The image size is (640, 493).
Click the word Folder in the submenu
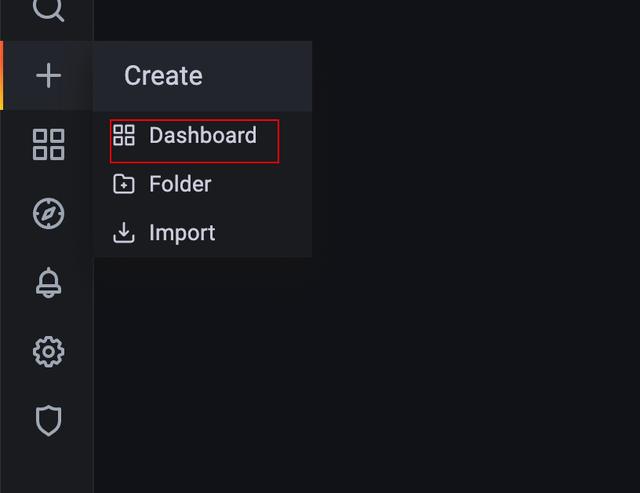coord(180,184)
